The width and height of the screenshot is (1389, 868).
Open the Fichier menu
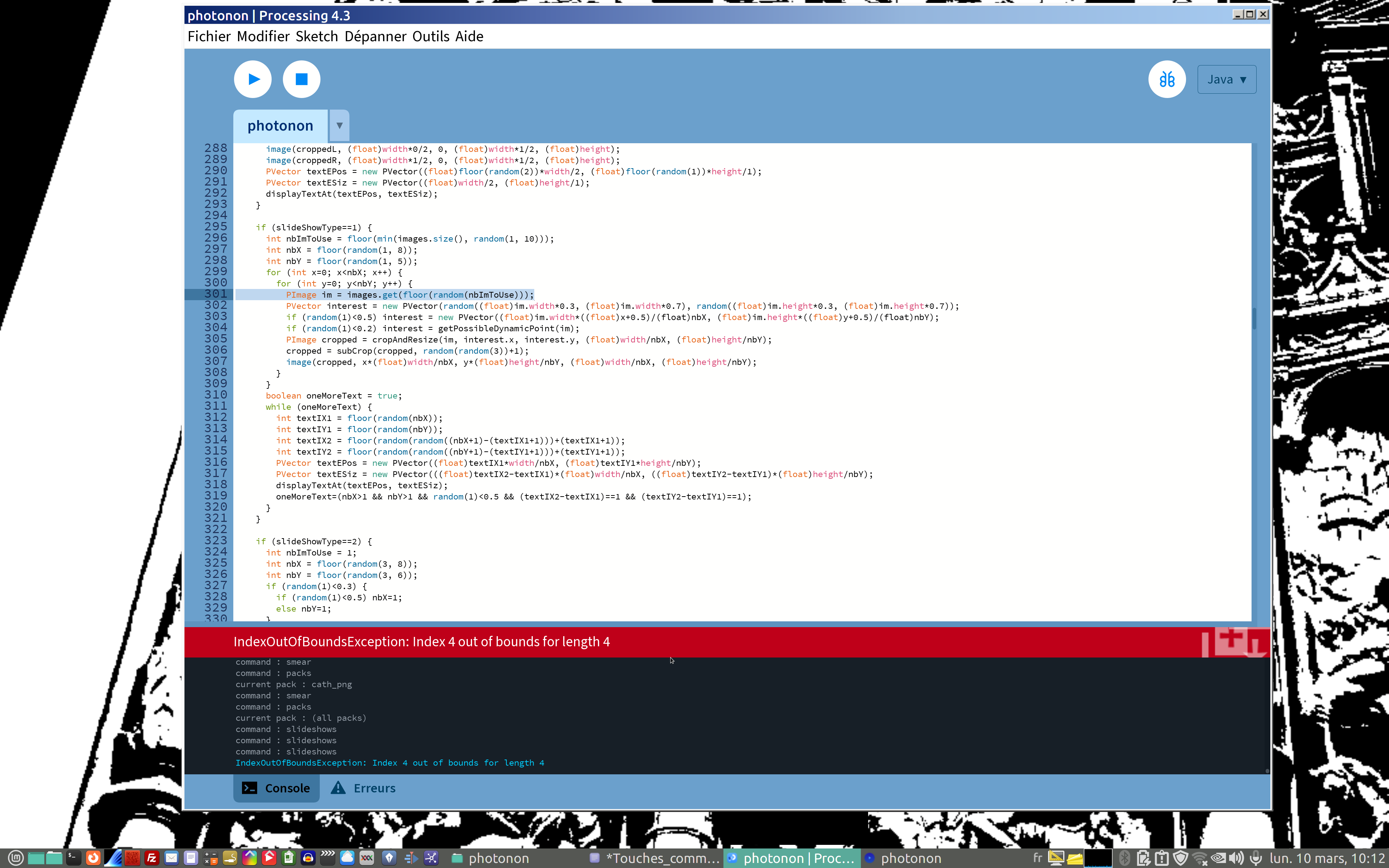tap(209, 36)
